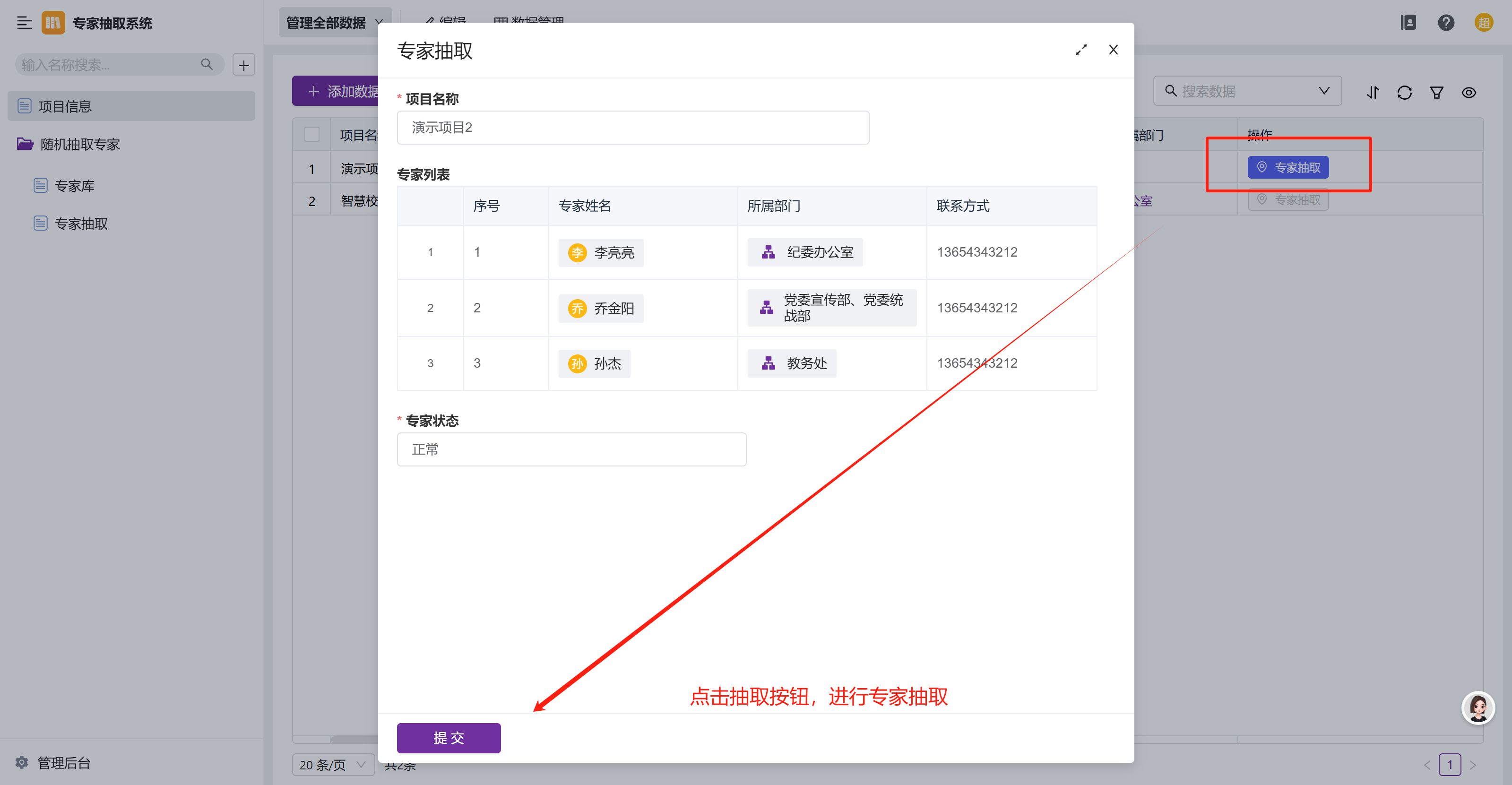Toggle field visibility eye icon
This screenshot has height=785, width=1512.
(1469, 92)
